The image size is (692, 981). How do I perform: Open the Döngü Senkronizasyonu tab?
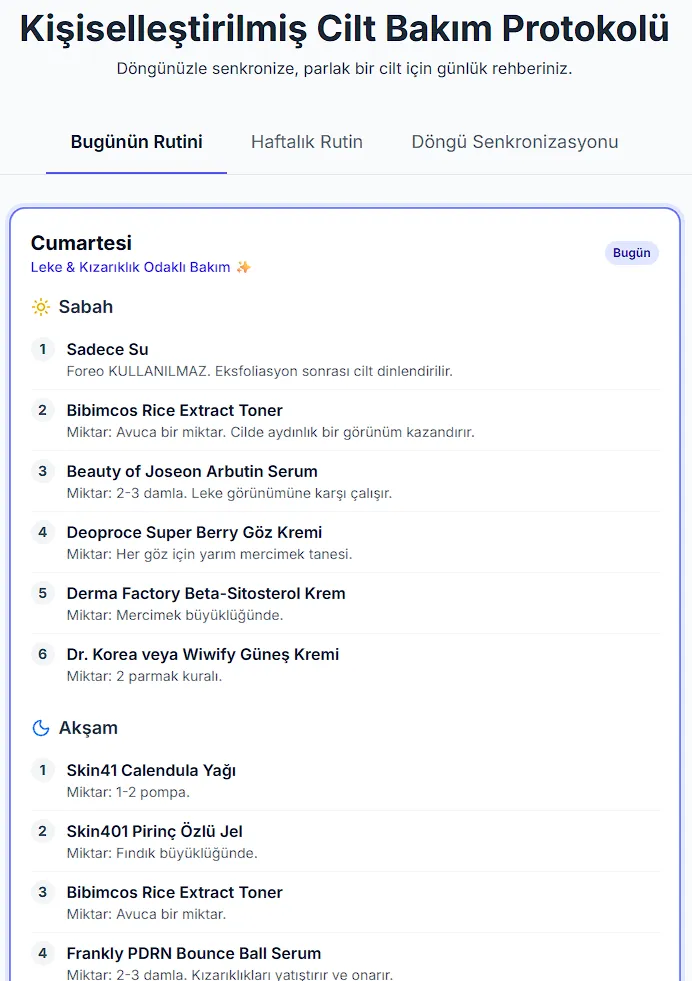515,142
